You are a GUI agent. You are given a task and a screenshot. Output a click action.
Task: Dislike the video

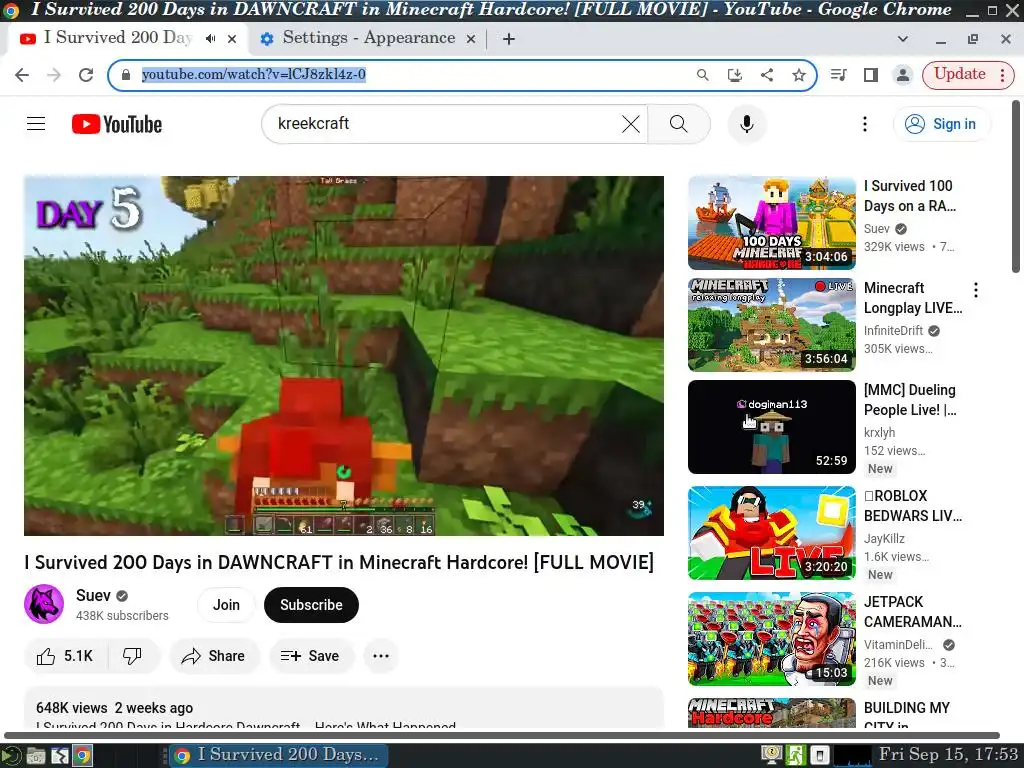(133, 656)
